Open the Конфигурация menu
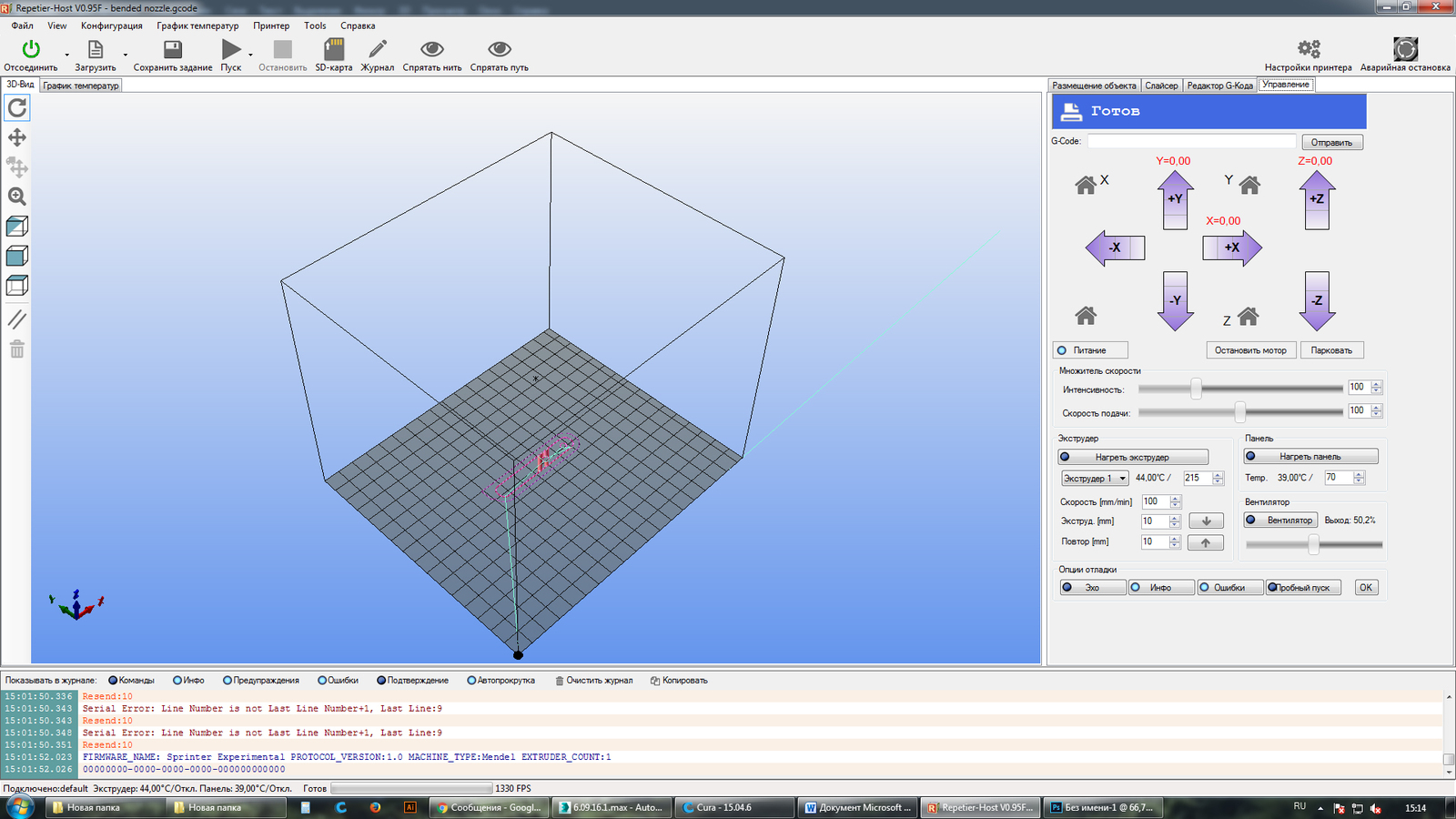This screenshot has width=1456, height=819. click(111, 26)
